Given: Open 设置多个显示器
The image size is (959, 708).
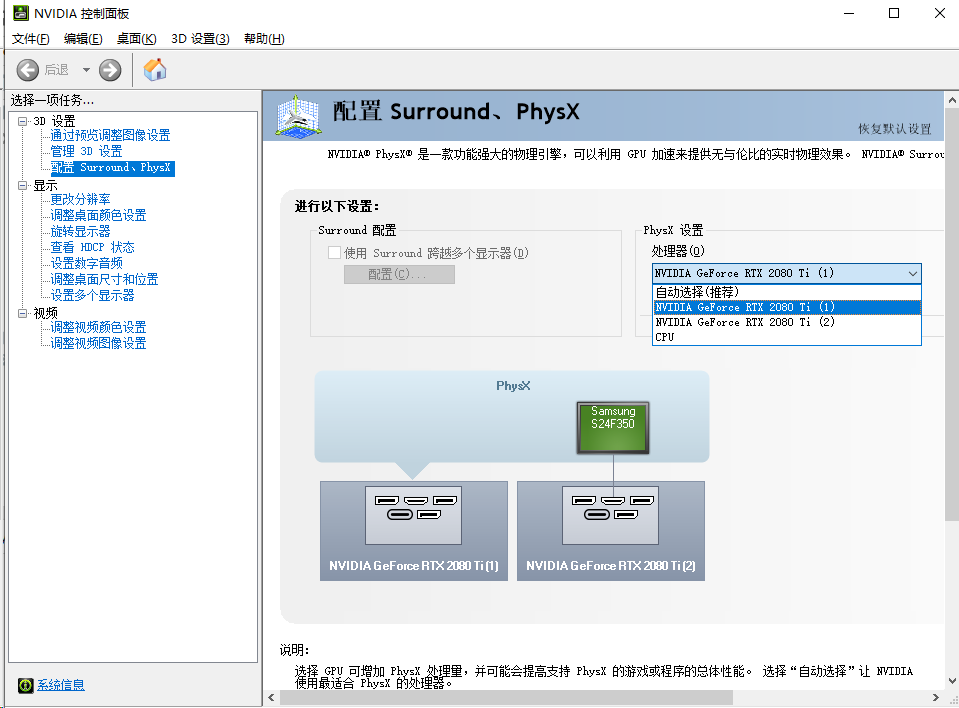Looking at the screenshot, I should (92, 295).
